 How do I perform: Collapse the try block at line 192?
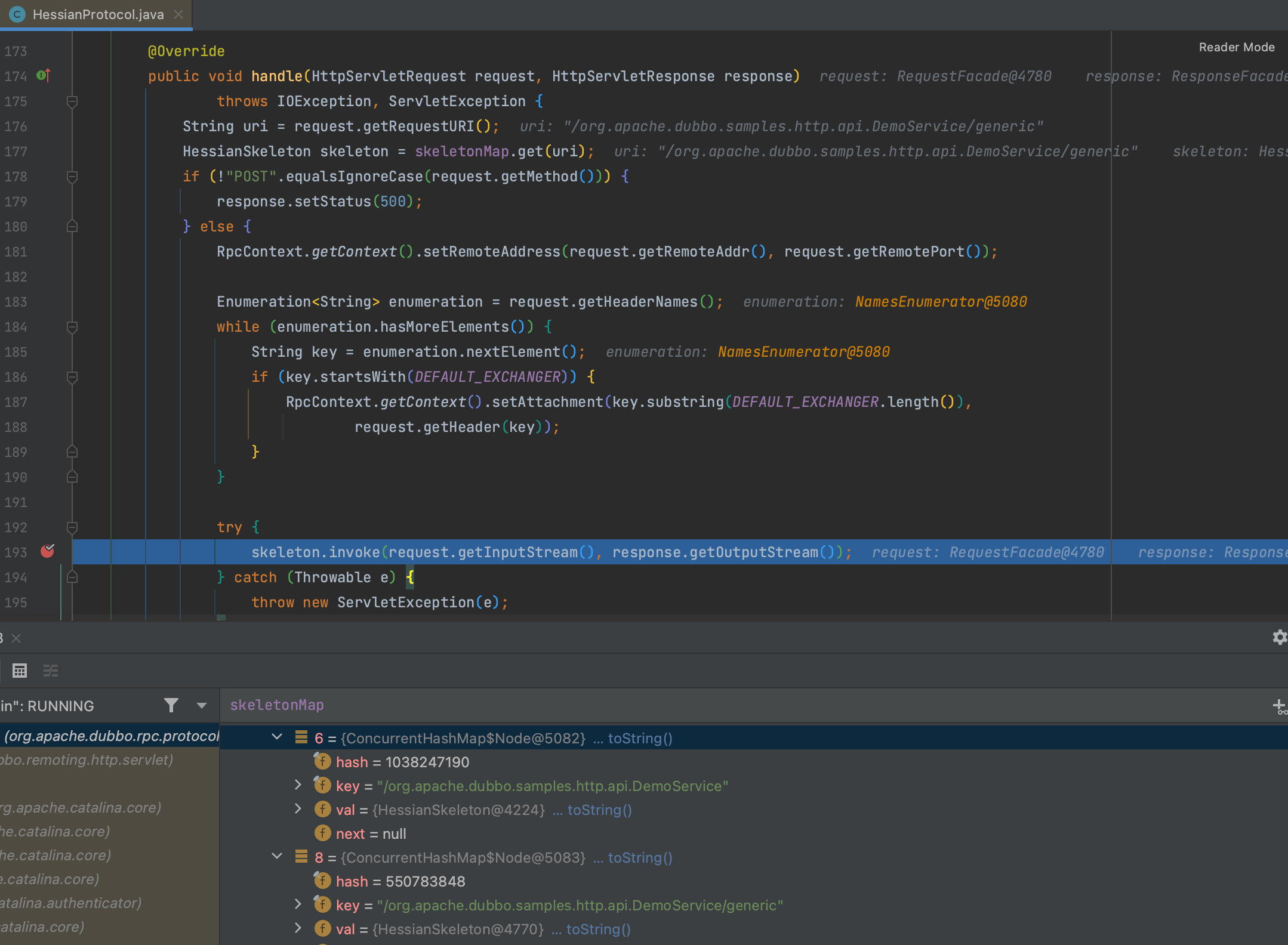coord(72,527)
